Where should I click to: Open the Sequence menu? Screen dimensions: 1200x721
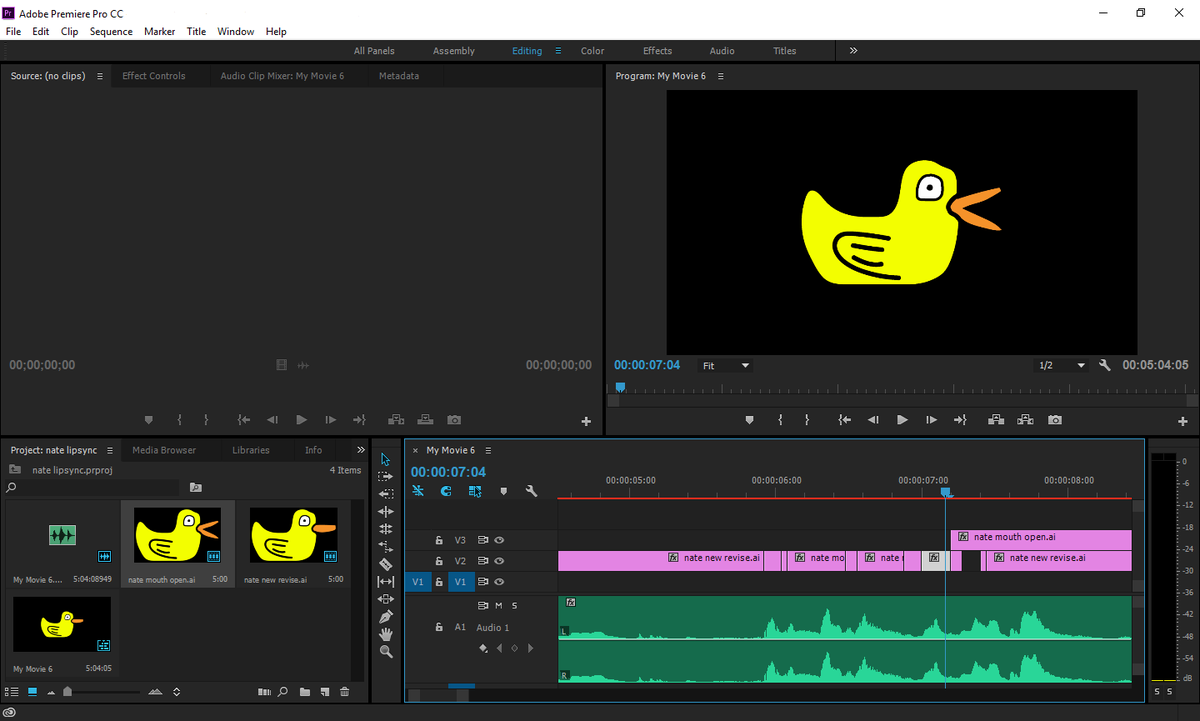111,31
